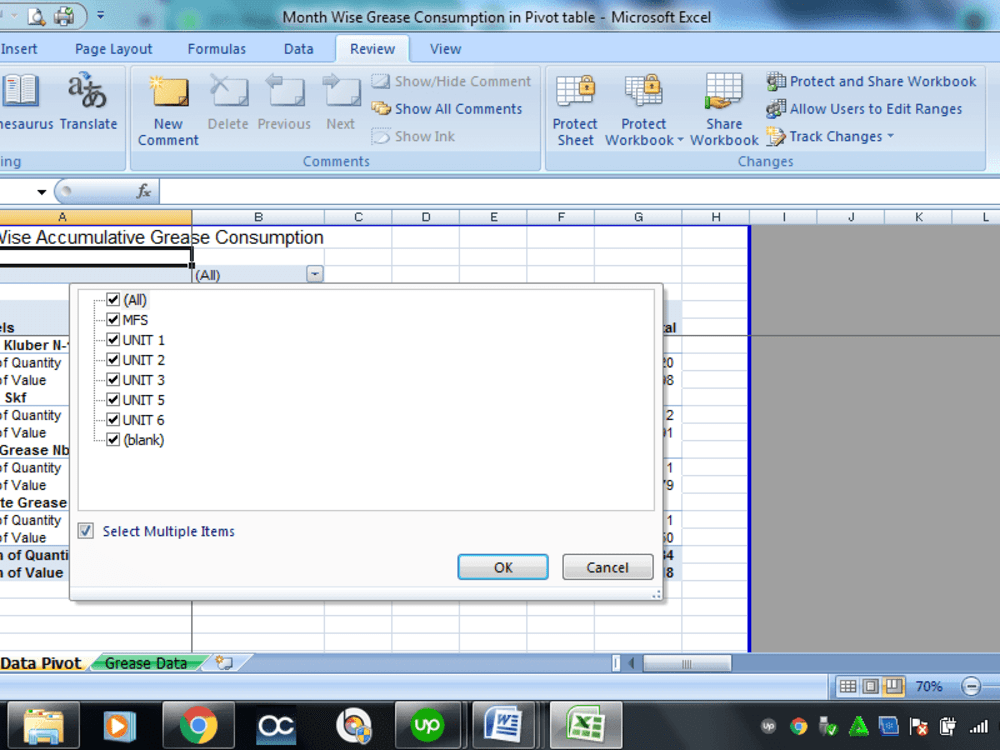Image resolution: width=1000 pixels, height=750 pixels.
Task: Open the Formulas ribbon tab
Action: point(216,49)
